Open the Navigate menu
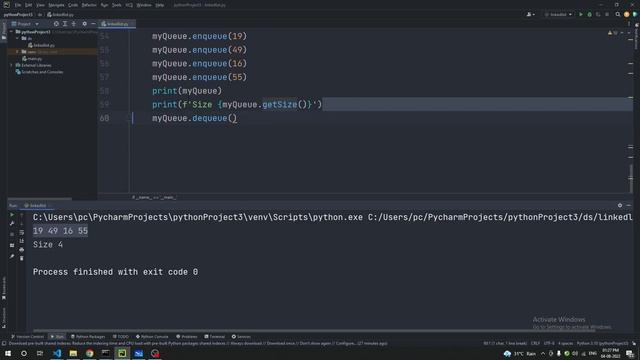 click(x=56, y=5)
